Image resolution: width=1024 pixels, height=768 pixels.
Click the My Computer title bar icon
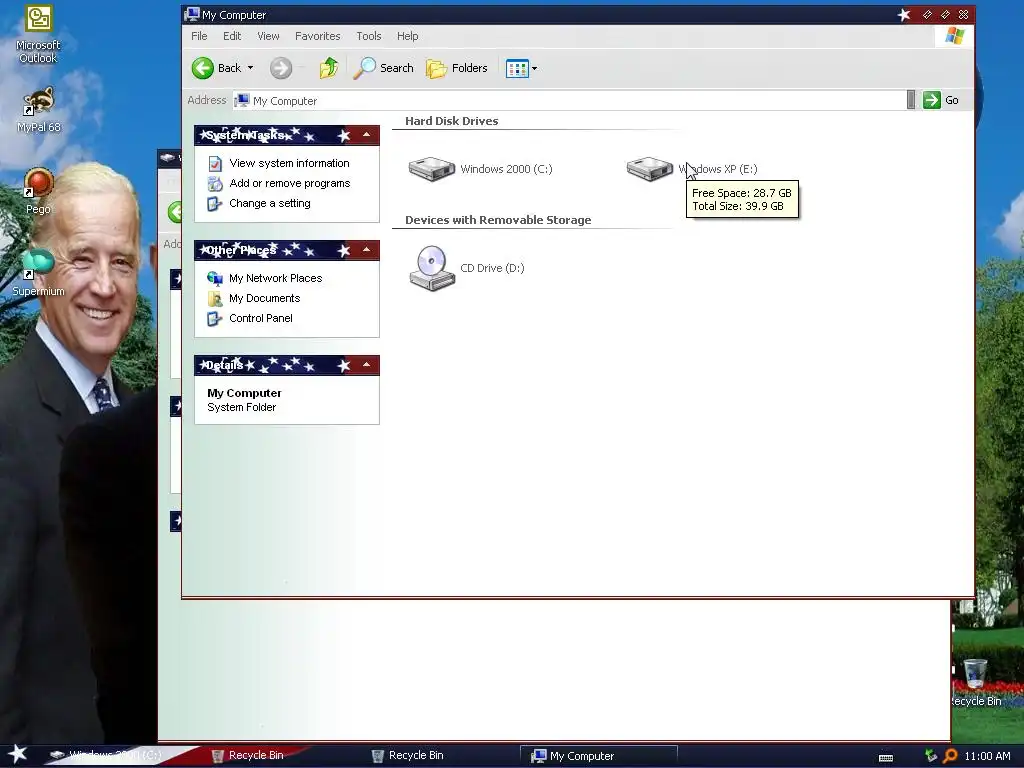point(191,14)
